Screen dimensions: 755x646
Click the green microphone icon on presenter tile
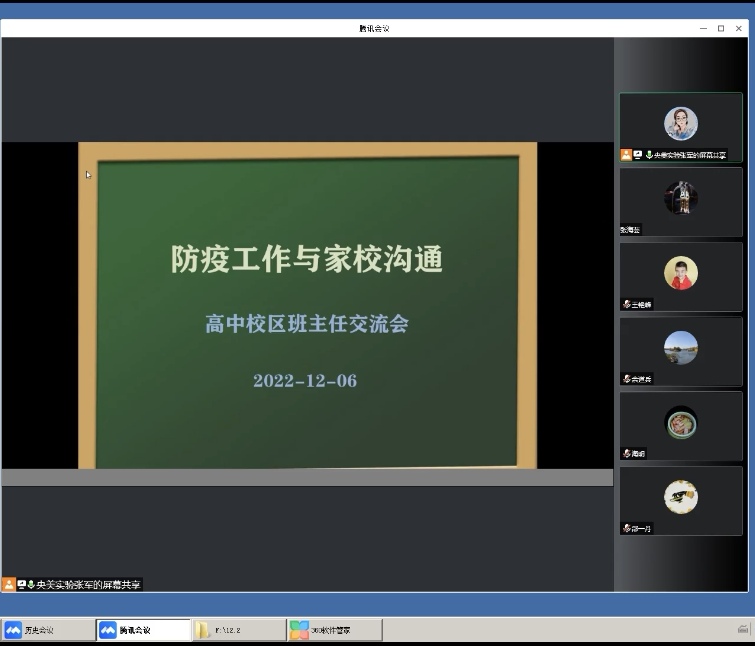[648, 155]
